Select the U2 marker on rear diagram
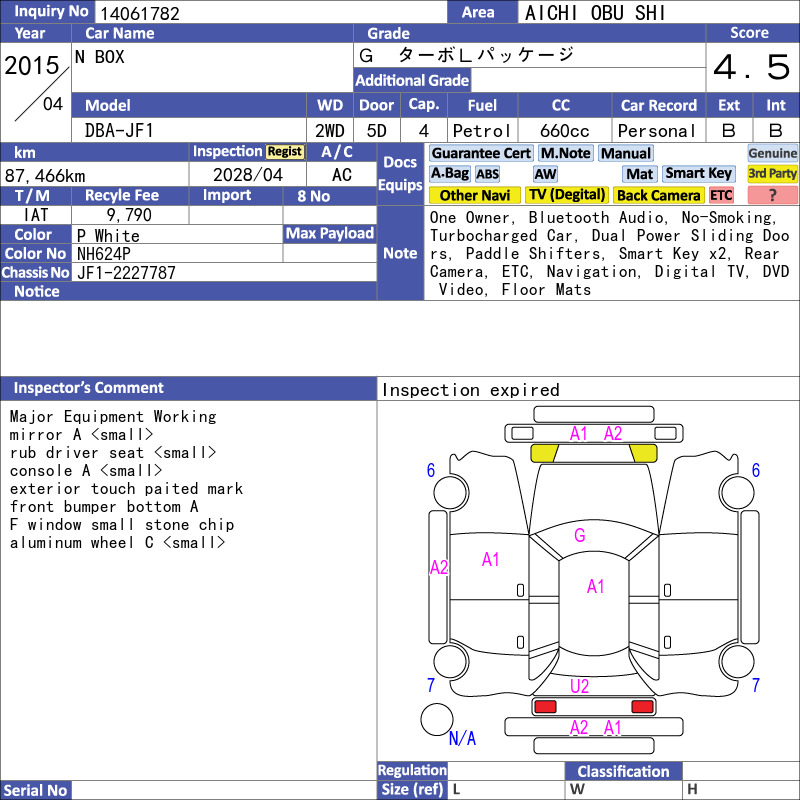Viewport: 800px width, 800px height. (x=580, y=686)
